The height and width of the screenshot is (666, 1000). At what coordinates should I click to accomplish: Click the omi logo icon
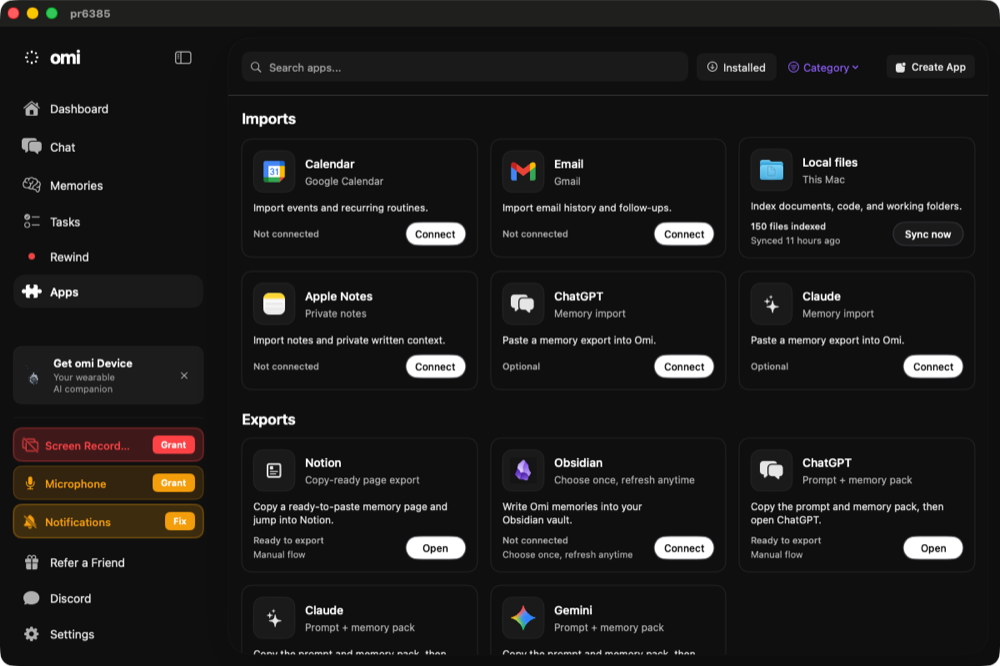31,57
